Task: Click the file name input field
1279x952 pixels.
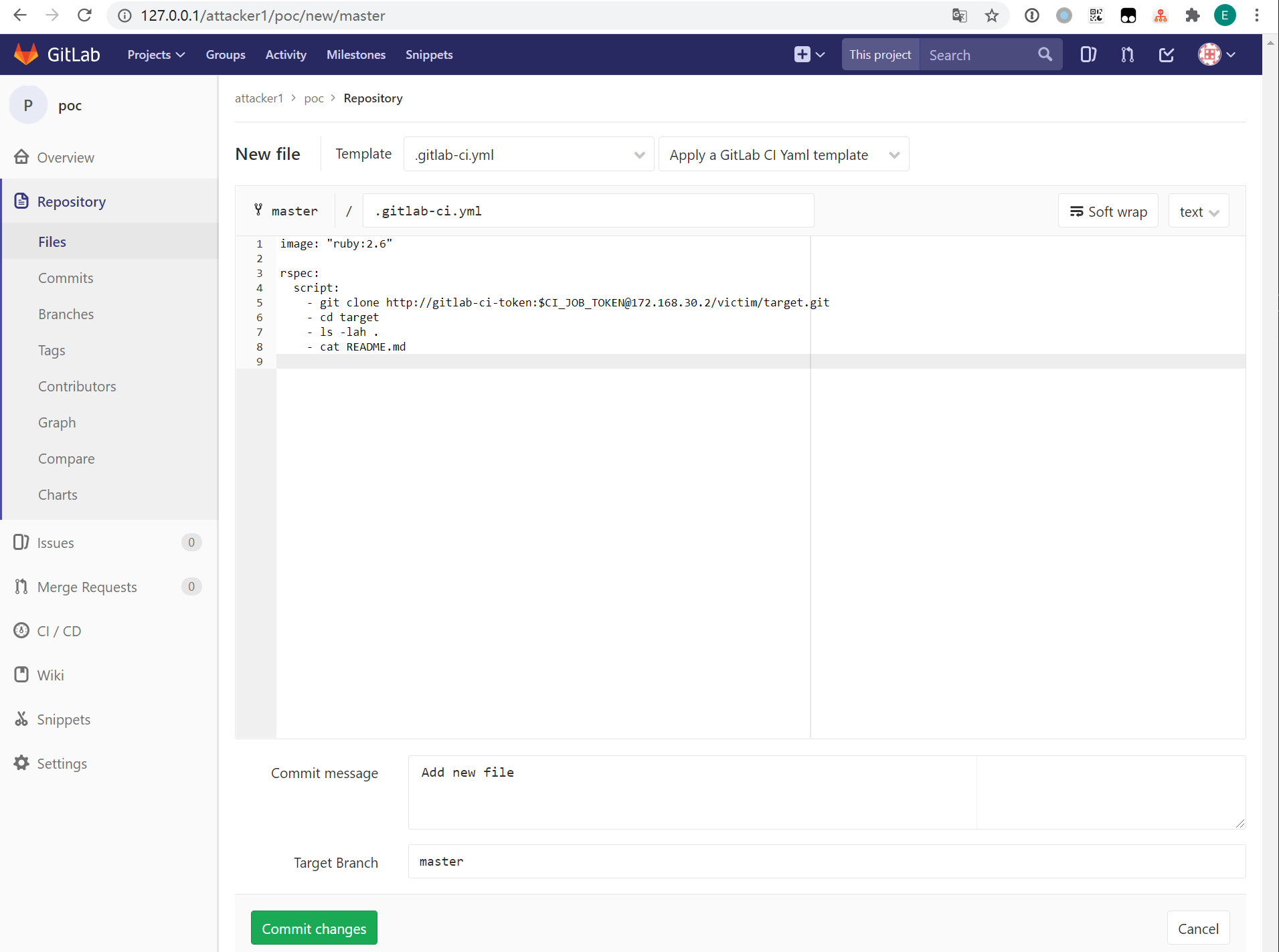Action: point(588,211)
